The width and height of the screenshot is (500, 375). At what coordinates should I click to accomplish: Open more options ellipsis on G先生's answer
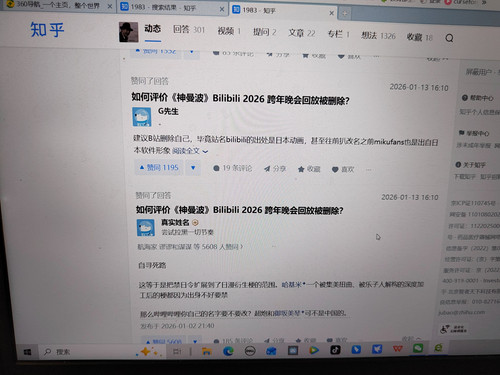(x=368, y=170)
